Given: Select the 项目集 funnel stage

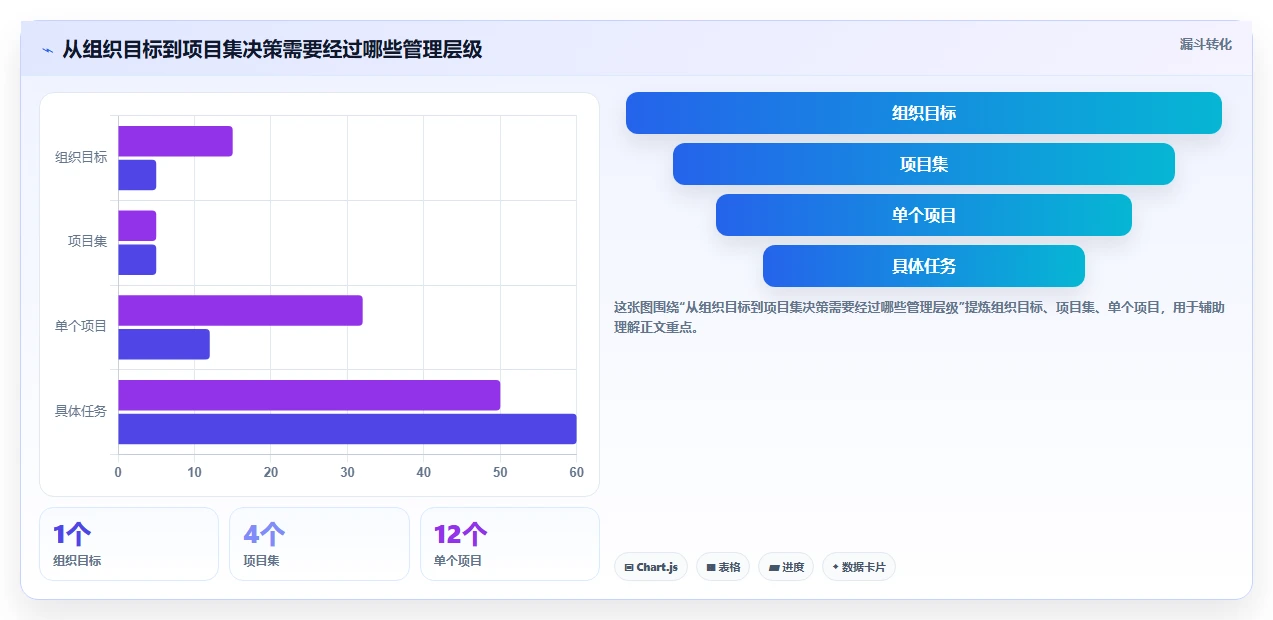Looking at the screenshot, I should coord(924,164).
